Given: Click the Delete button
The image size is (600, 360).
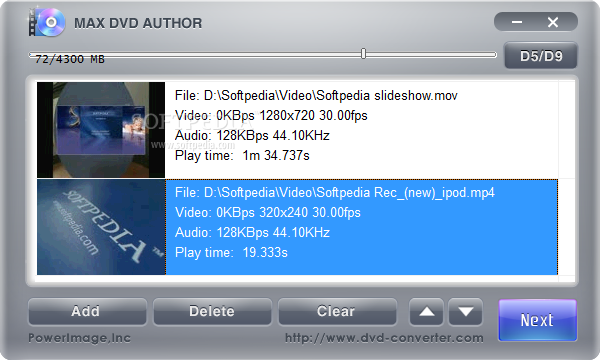Looking at the screenshot, I should tap(212, 311).
